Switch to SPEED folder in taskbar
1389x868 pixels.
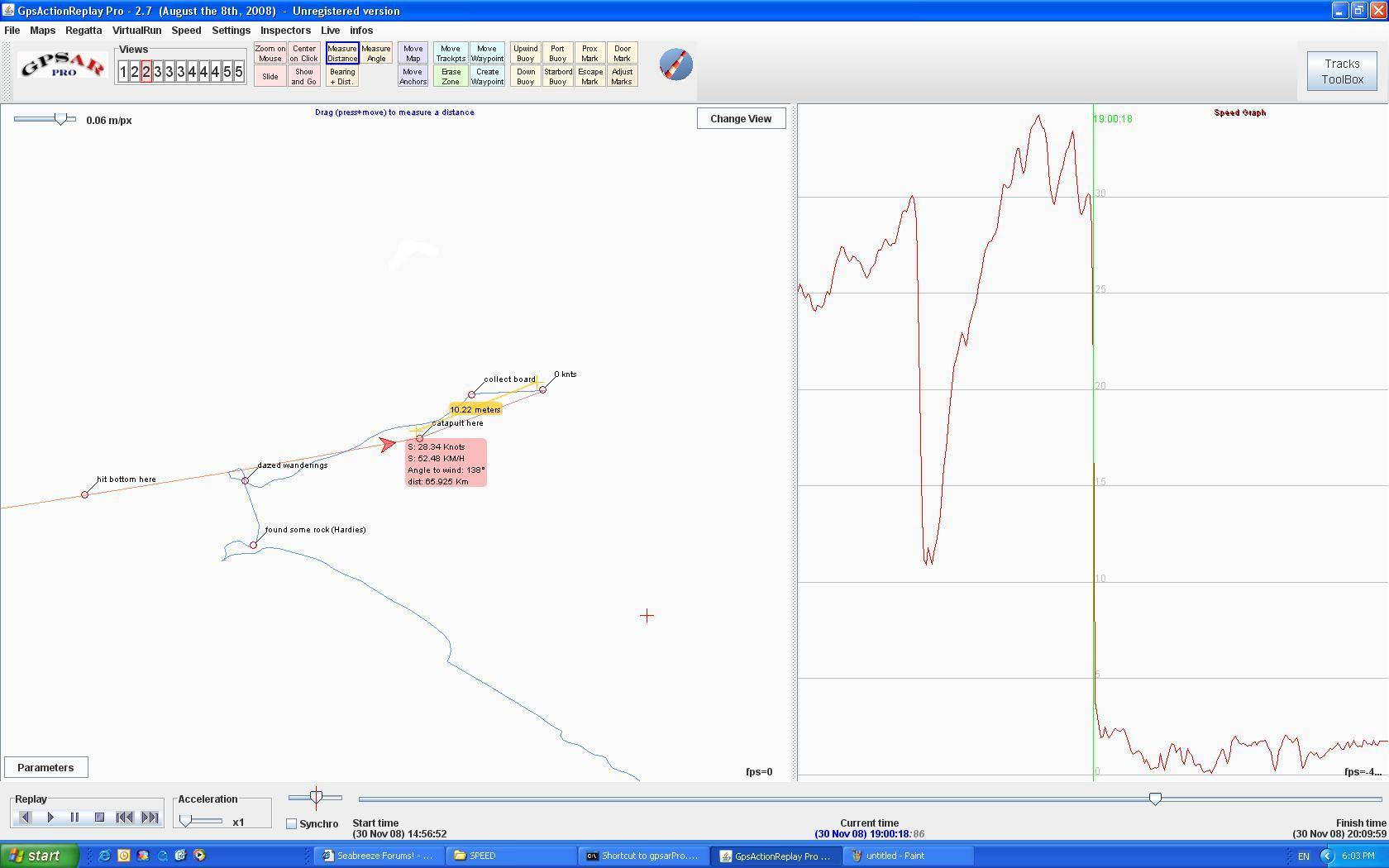coord(482,856)
